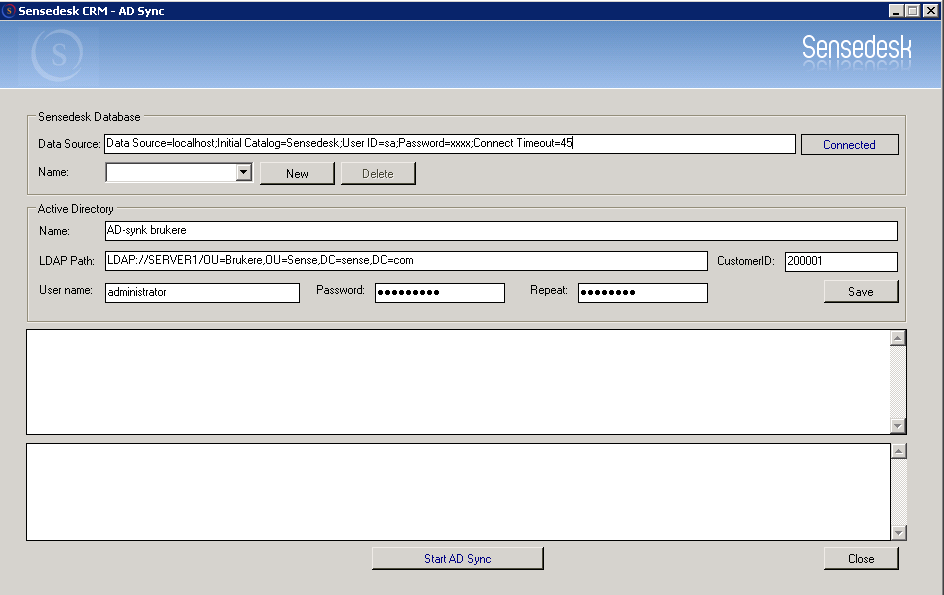Click the 'User name:' label
Screen dimensions: 944x595
[x=66, y=290]
